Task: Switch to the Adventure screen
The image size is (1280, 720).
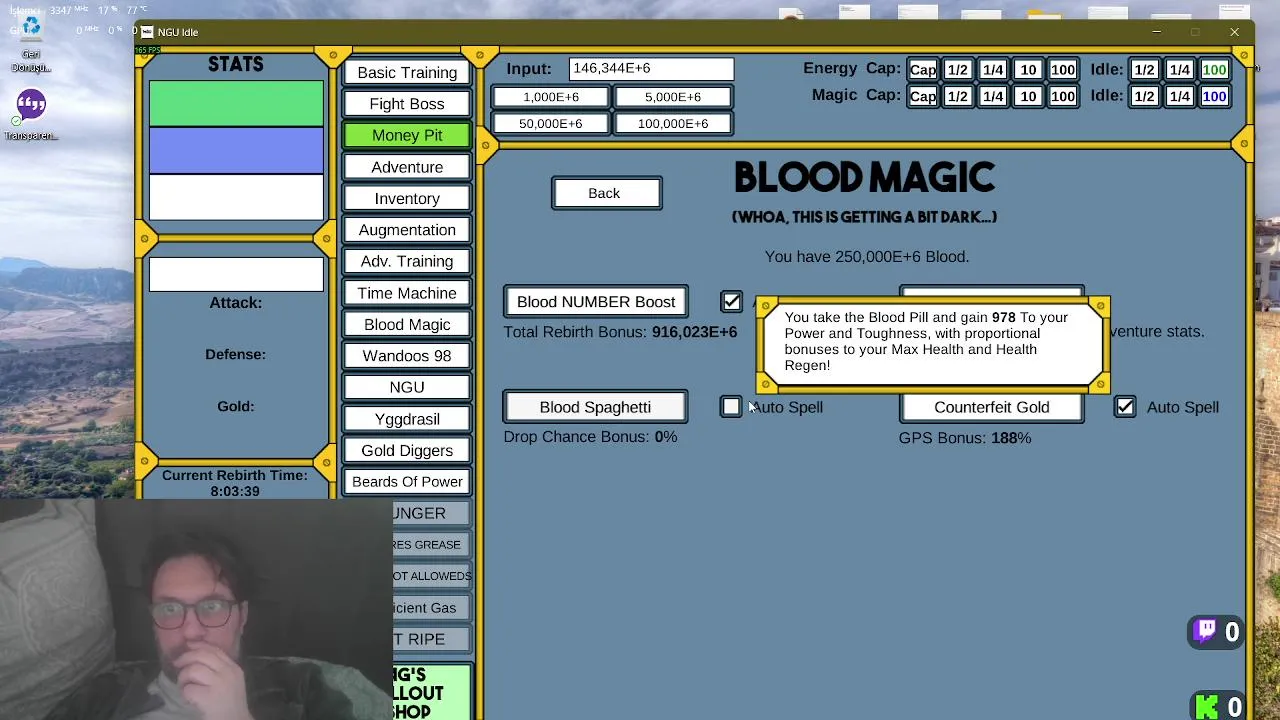Action: click(407, 167)
